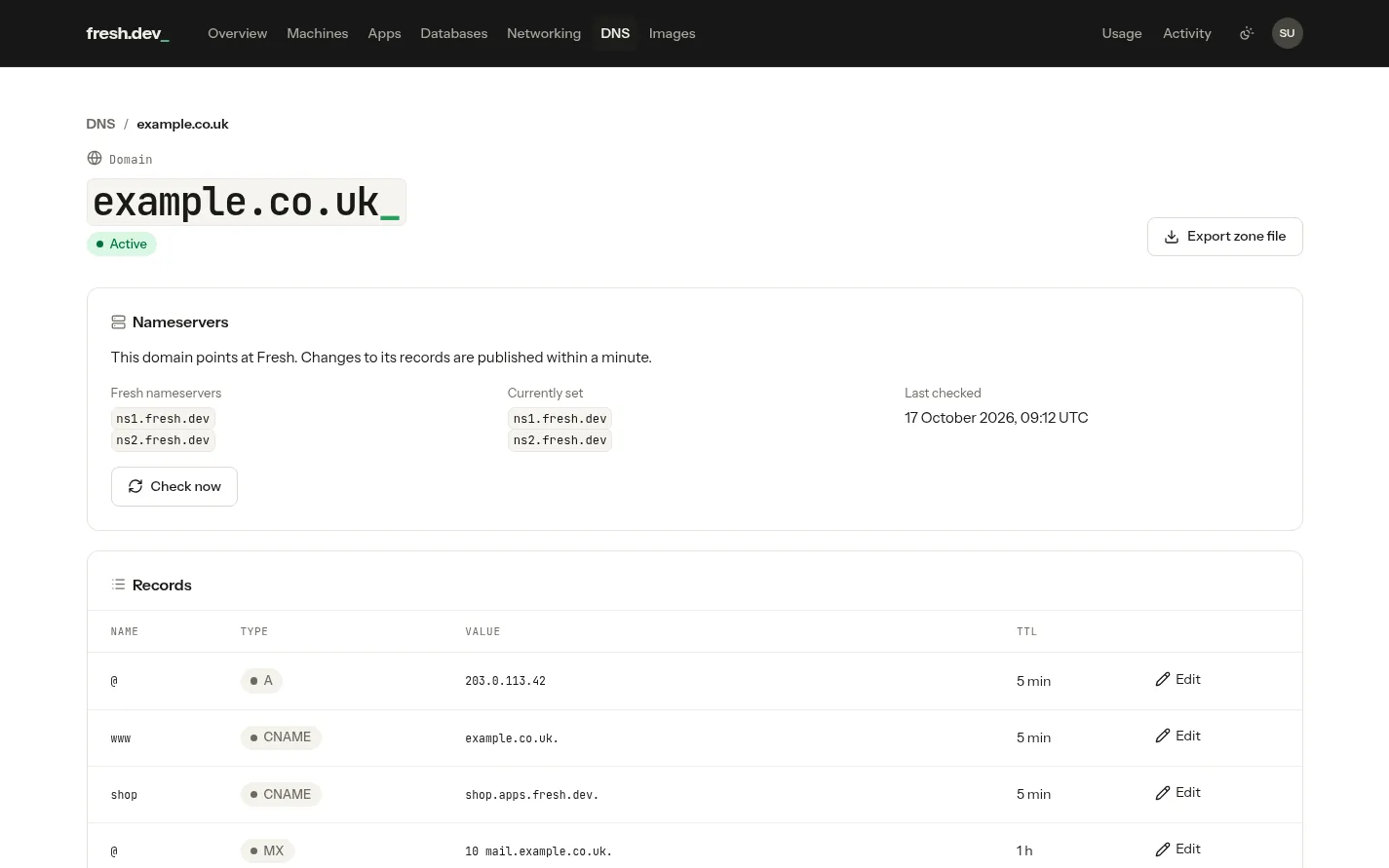The height and width of the screenshot is (868, 1389).
Task: Edit the shop CNAME record
Action: pos(1177,792)
